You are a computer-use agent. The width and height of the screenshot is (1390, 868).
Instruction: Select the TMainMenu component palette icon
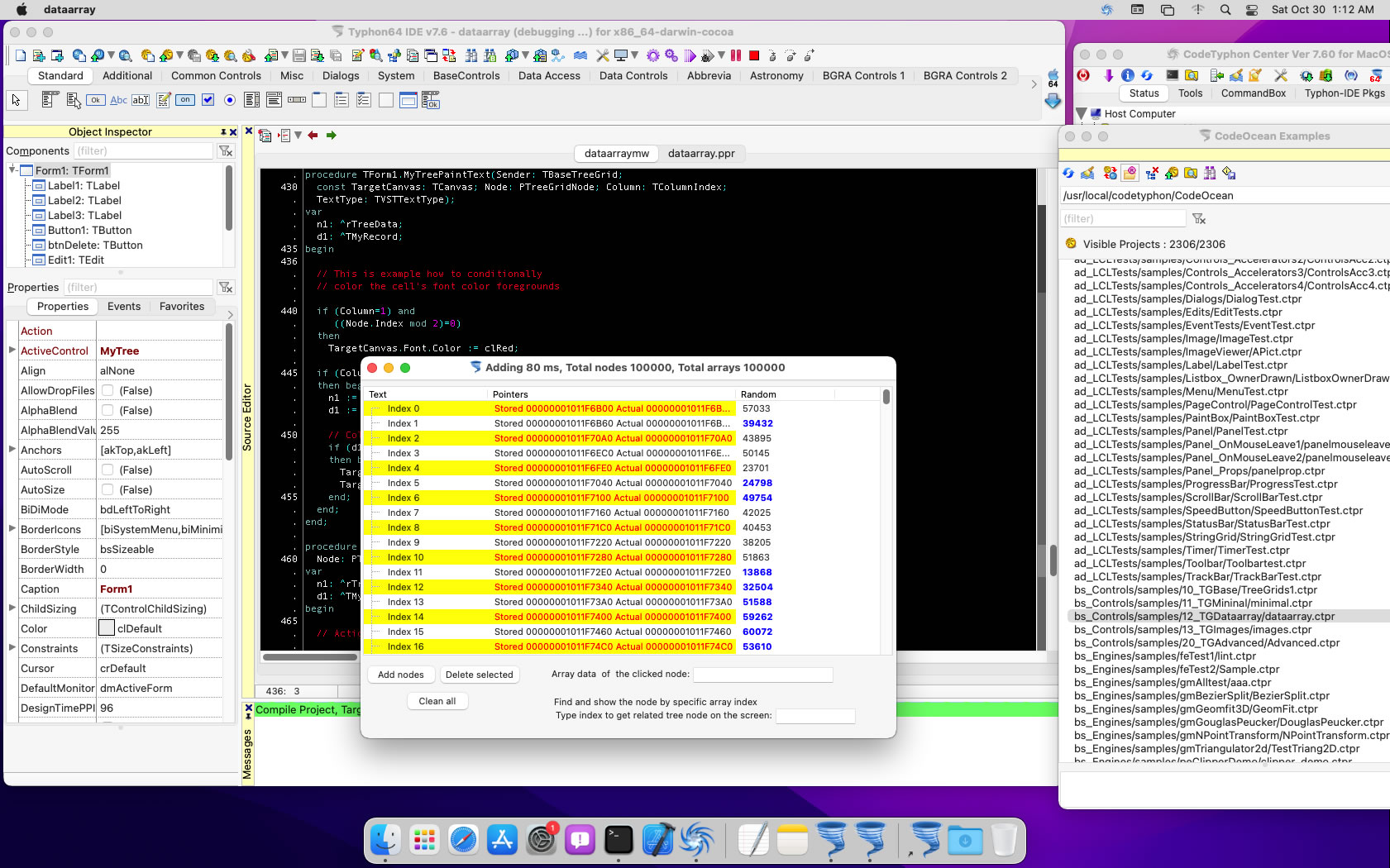pyautogui.click(x=50, y=100)
